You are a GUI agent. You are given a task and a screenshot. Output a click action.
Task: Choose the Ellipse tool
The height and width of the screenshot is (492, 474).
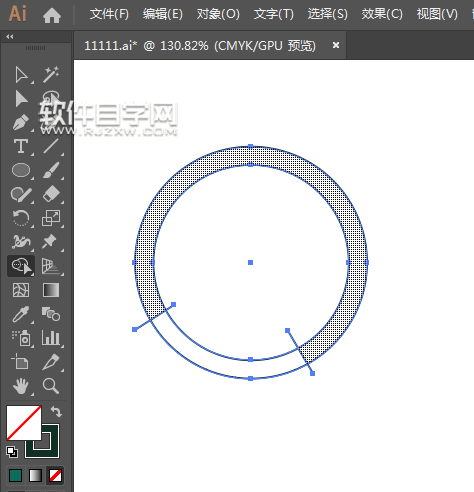(x=21, y=170)
